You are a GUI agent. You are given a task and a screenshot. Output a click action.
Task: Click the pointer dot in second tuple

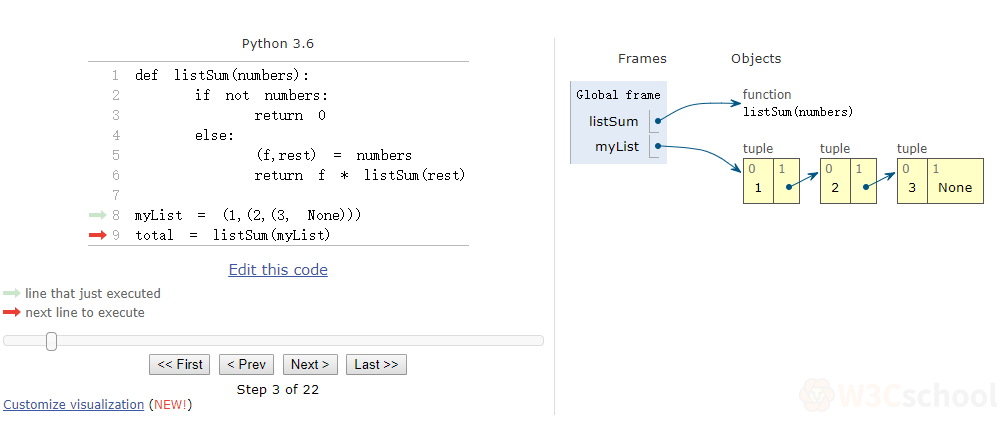[x=865, y=187]
